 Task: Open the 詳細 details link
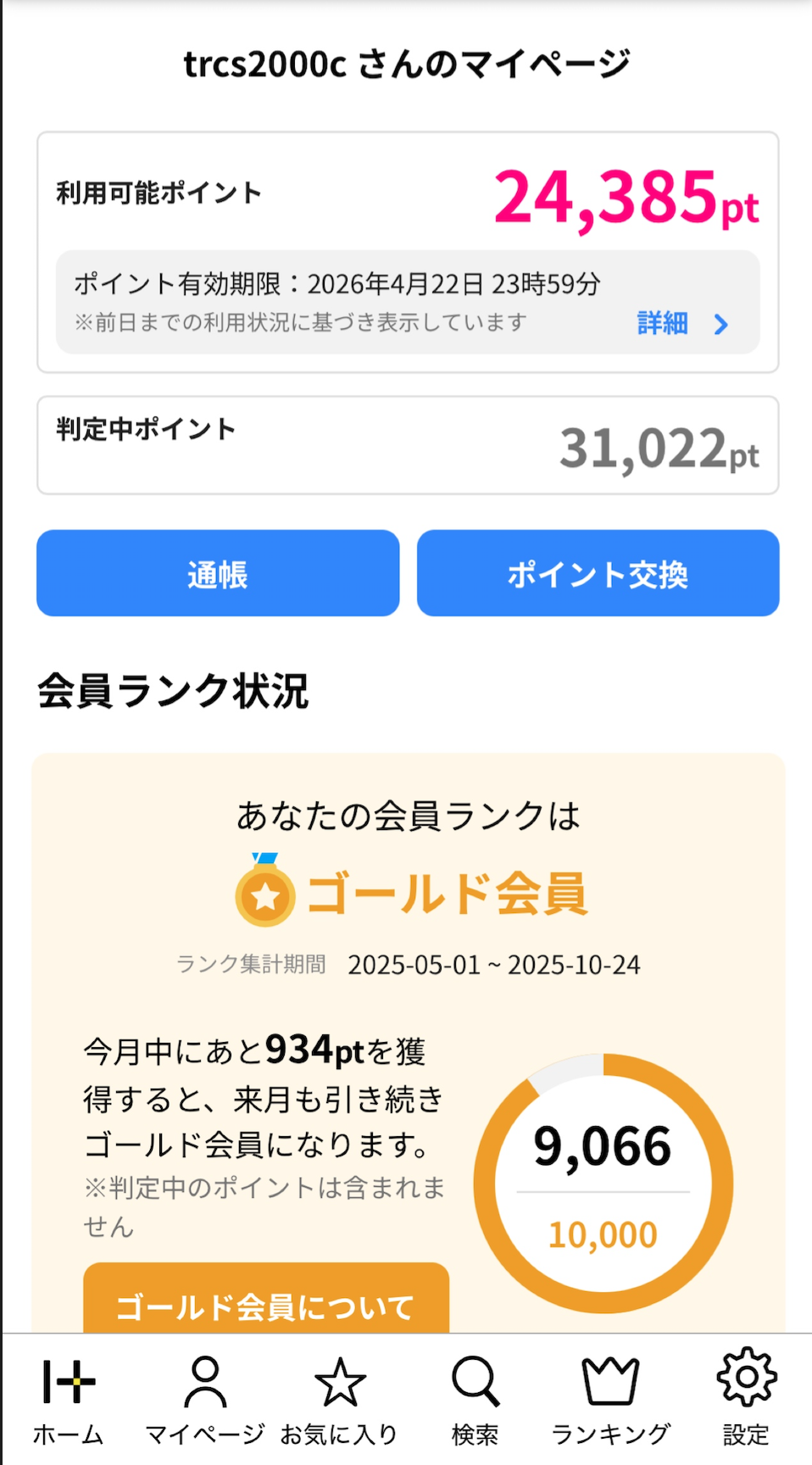click(x=663, y=324)
